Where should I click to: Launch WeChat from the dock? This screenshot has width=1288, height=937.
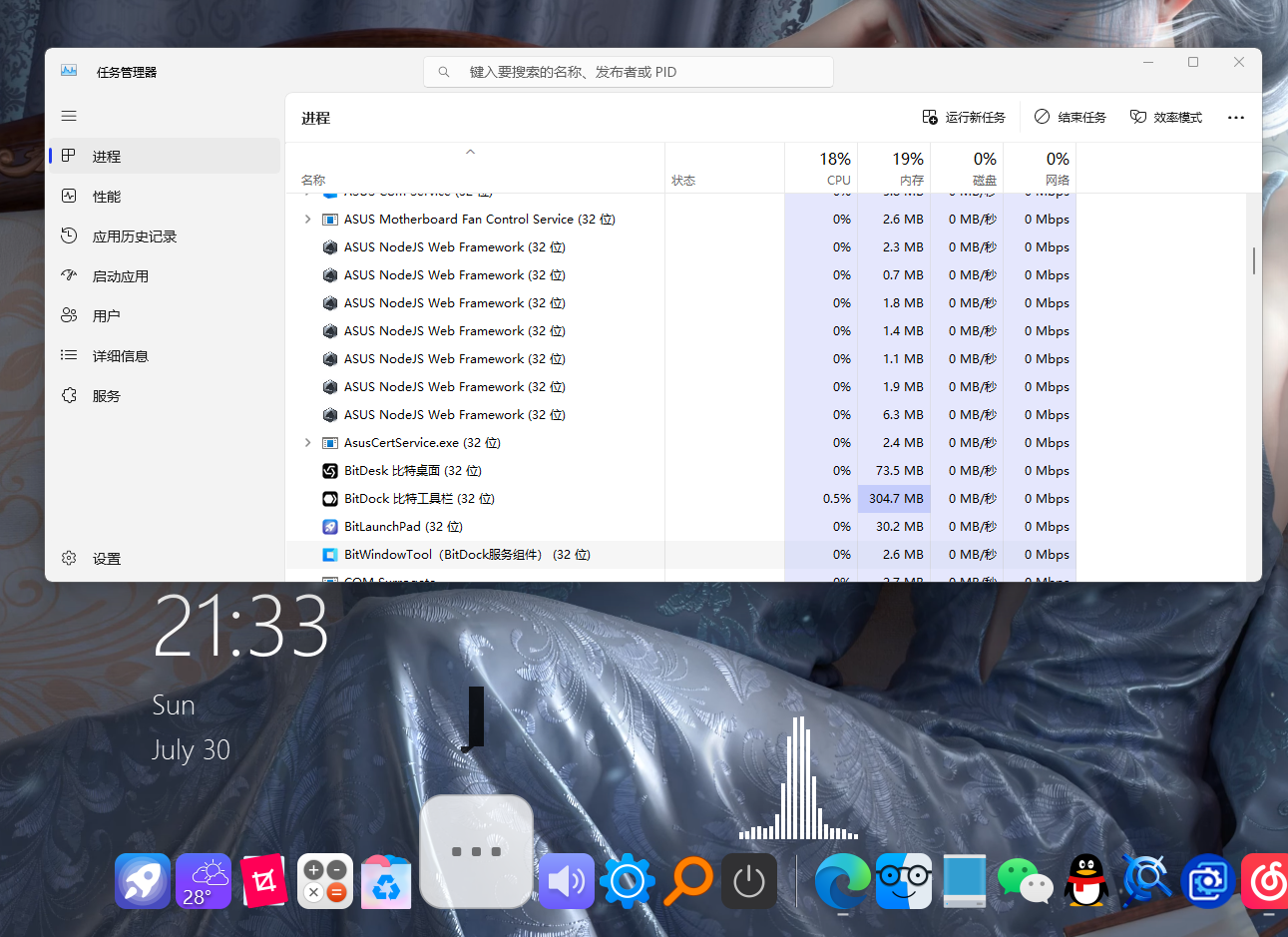[1025, 881]
